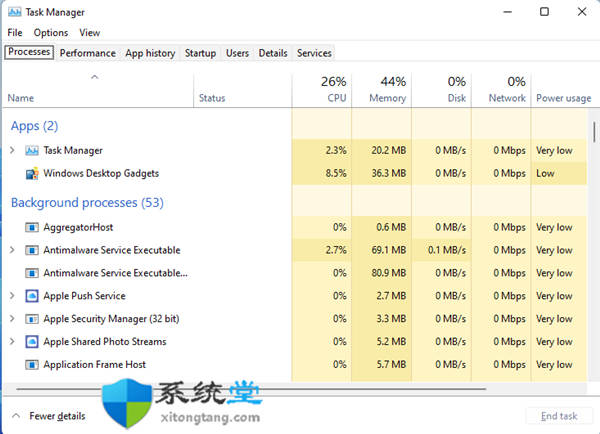Image resolution: width=600 pixels, height=434 pixels.
Task: Open the Startup tab
Action: (200, 53)
